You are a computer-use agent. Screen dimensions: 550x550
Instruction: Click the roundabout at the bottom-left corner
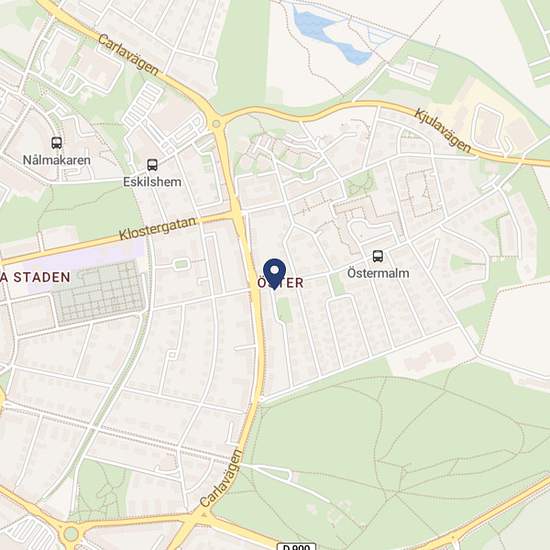[x=71, y=534]
